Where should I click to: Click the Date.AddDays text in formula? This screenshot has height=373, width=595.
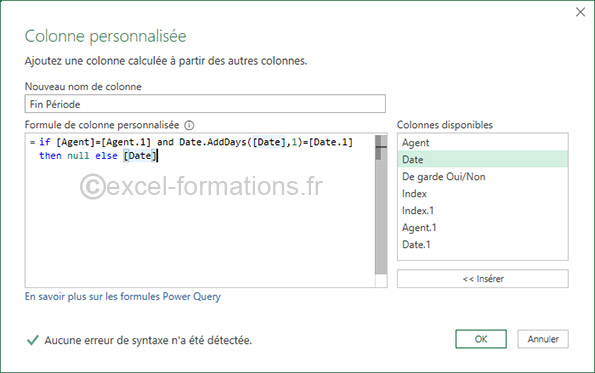click(x=212, y=142)
